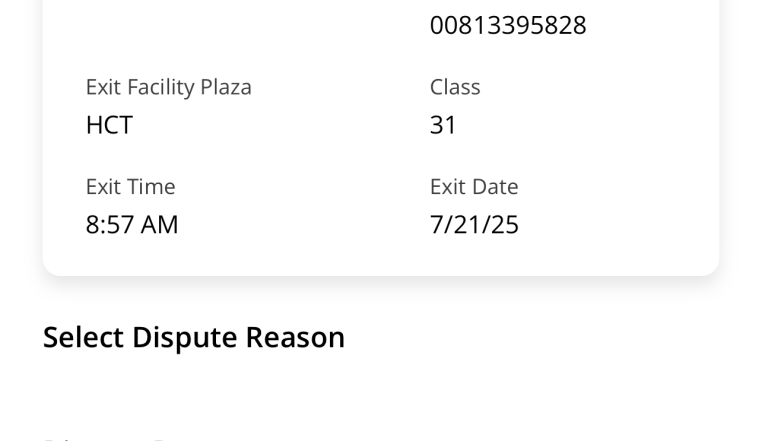Click the Exit Time label
The image size is (762, 441).
[x=130, y=187]
